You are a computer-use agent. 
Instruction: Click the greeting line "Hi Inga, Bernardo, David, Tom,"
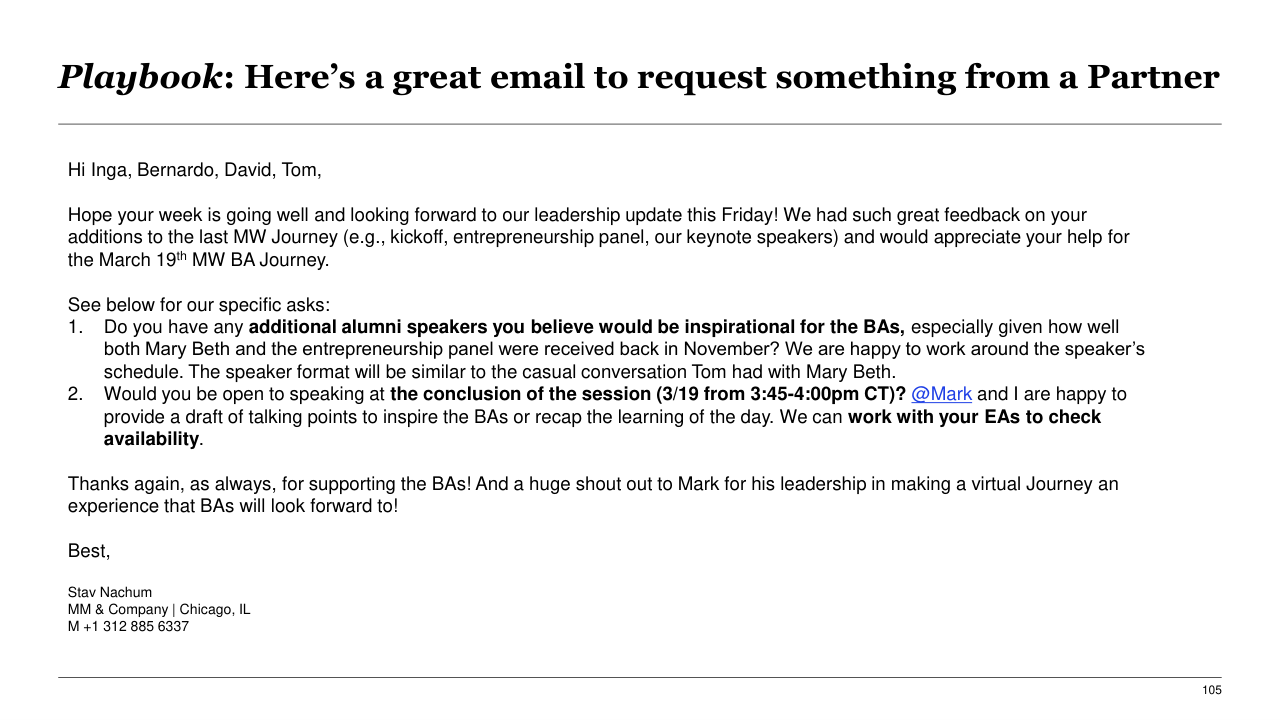point(194,170)
